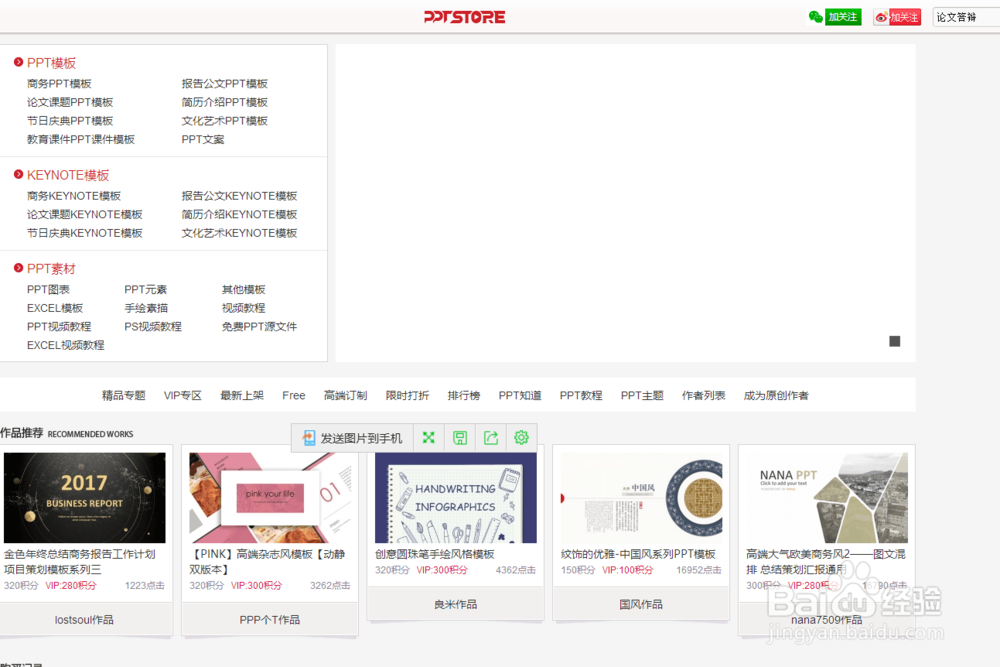1000x667 pixels.
Task: Open 文化艺术PPT模板 link
Action: pyautogui.click(x=224, y=121)
